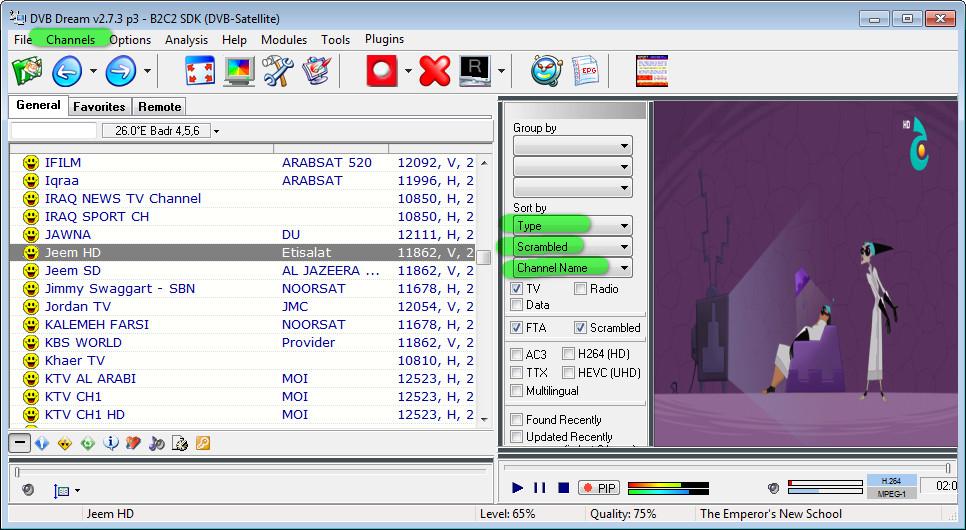Click the document with clock icon
The height and width of the screenshot is (530, 966).
pos(179,443)
